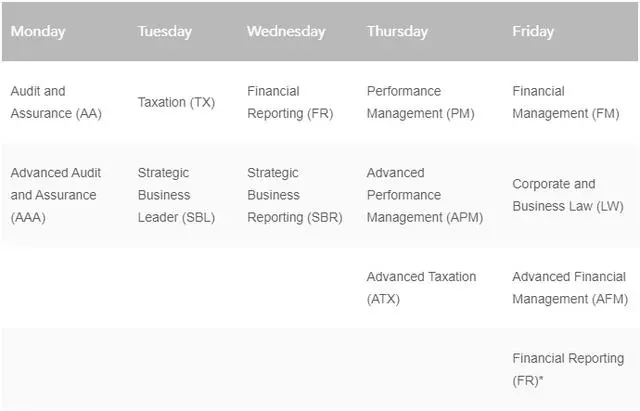Image resolution: width=640 pixels, height=411 pixels.
Task: Click Advanced Financial Management (AFM) cell
Action: pyautogui.click(x=570, y=288)
